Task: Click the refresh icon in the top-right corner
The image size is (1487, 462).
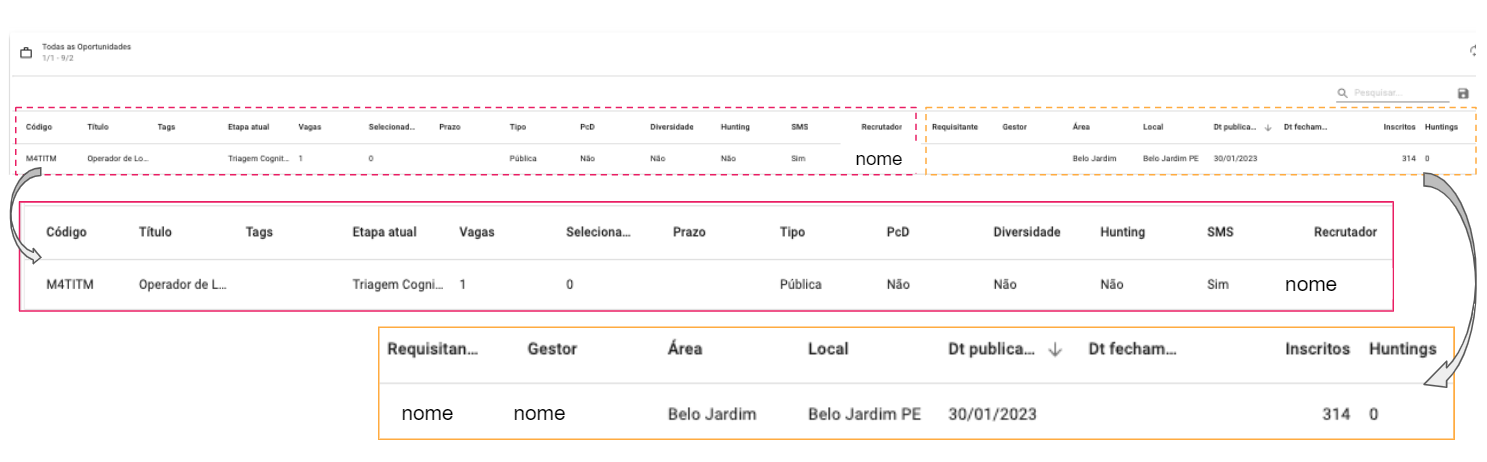Action: coord(1474,51)
